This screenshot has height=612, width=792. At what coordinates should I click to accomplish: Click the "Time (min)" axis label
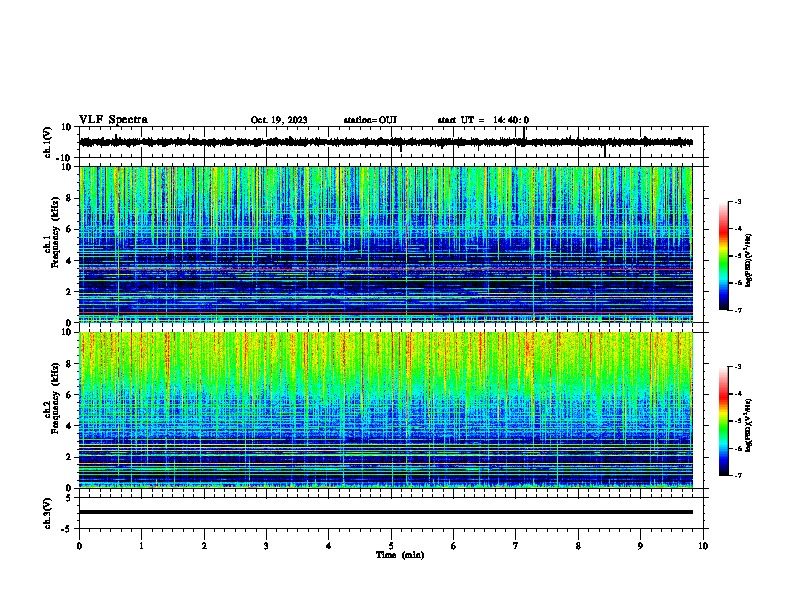click(400, 555)
